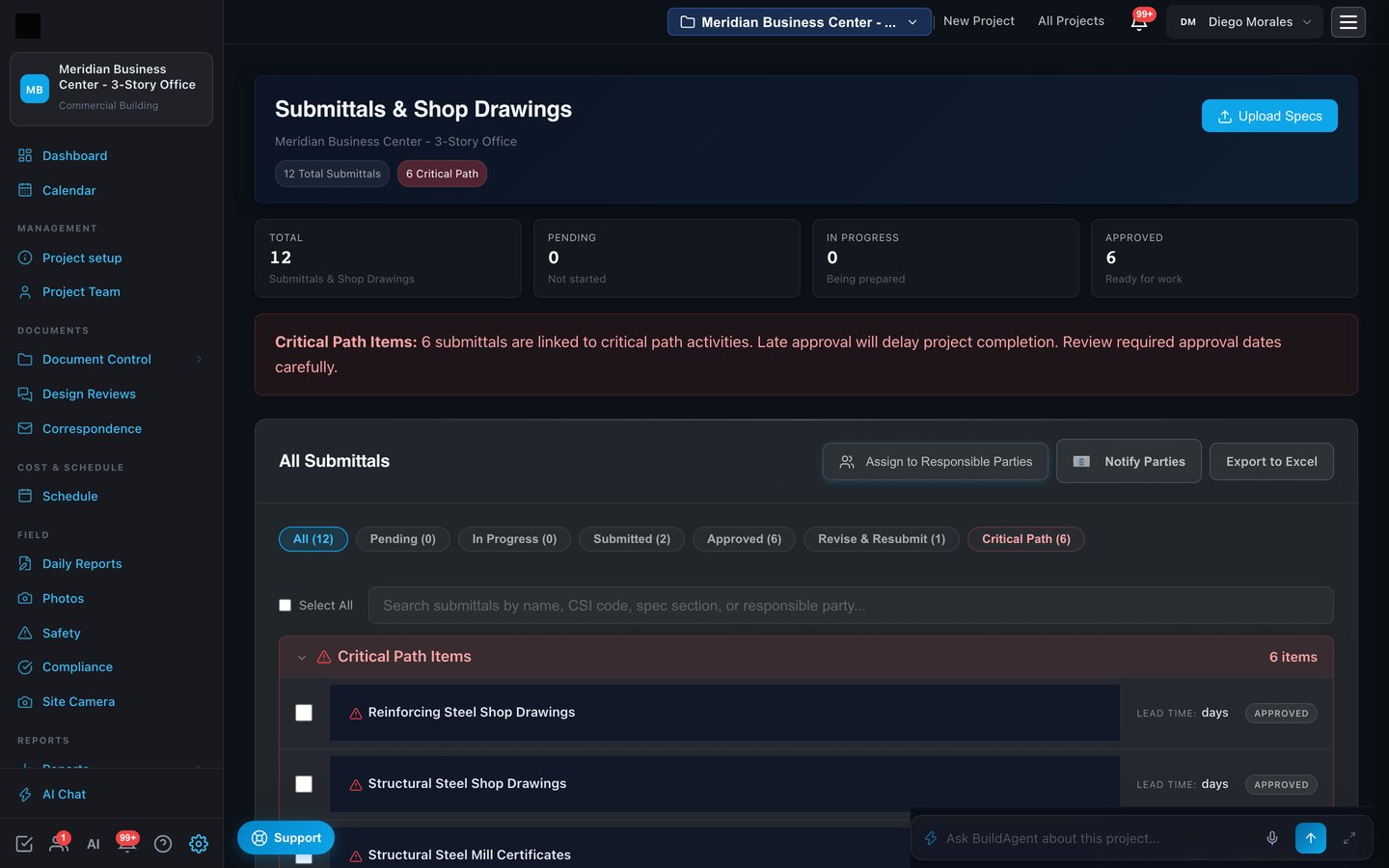Click APPROVED status on Structural Steel Shop Drawings
Screen dimensions: 1389x868
1281,785
